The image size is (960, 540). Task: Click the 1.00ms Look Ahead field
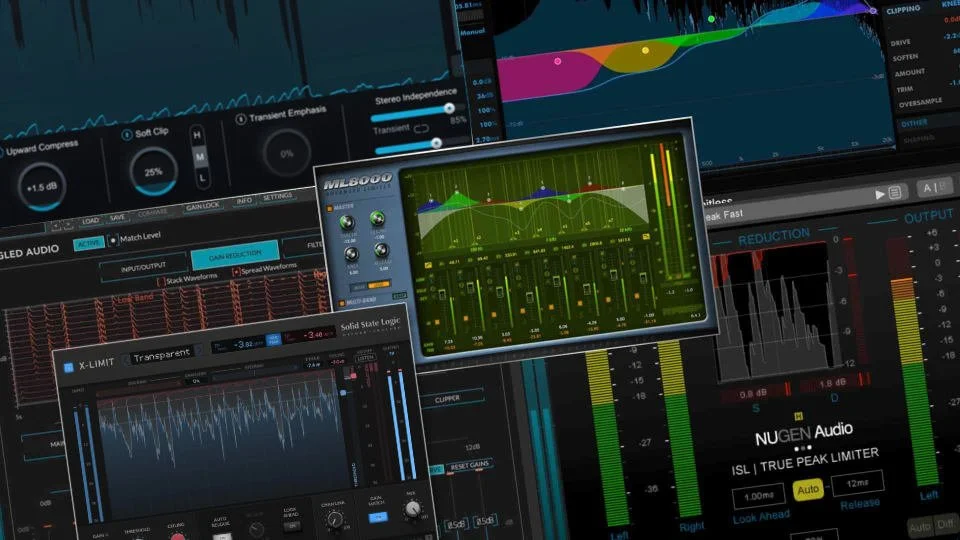pyautogui.click(x=759, y=495)
